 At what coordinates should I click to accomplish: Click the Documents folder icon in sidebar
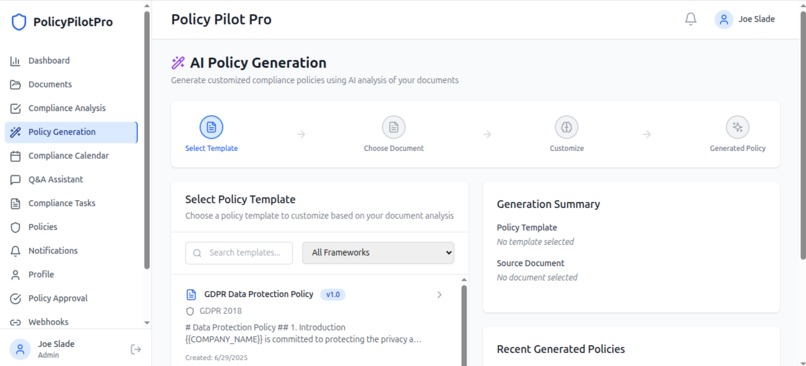(x=15, y=85)
